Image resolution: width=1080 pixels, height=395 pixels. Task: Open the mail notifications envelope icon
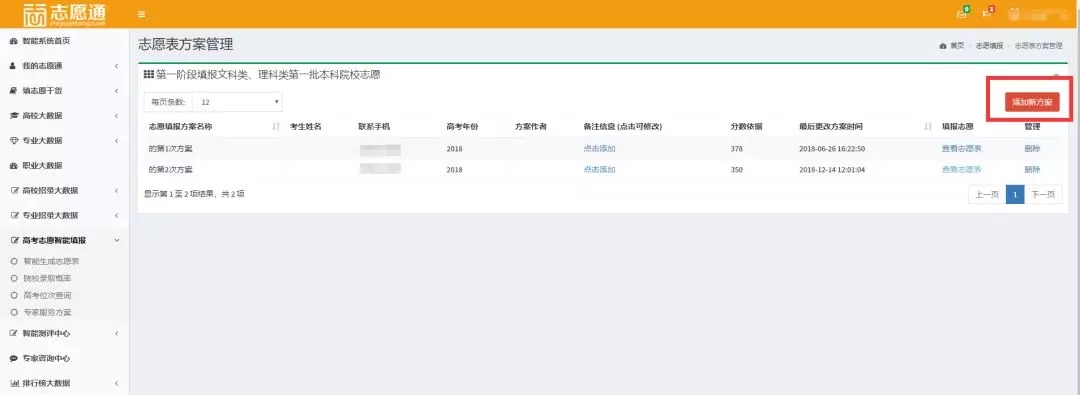(x=962, y=14)
